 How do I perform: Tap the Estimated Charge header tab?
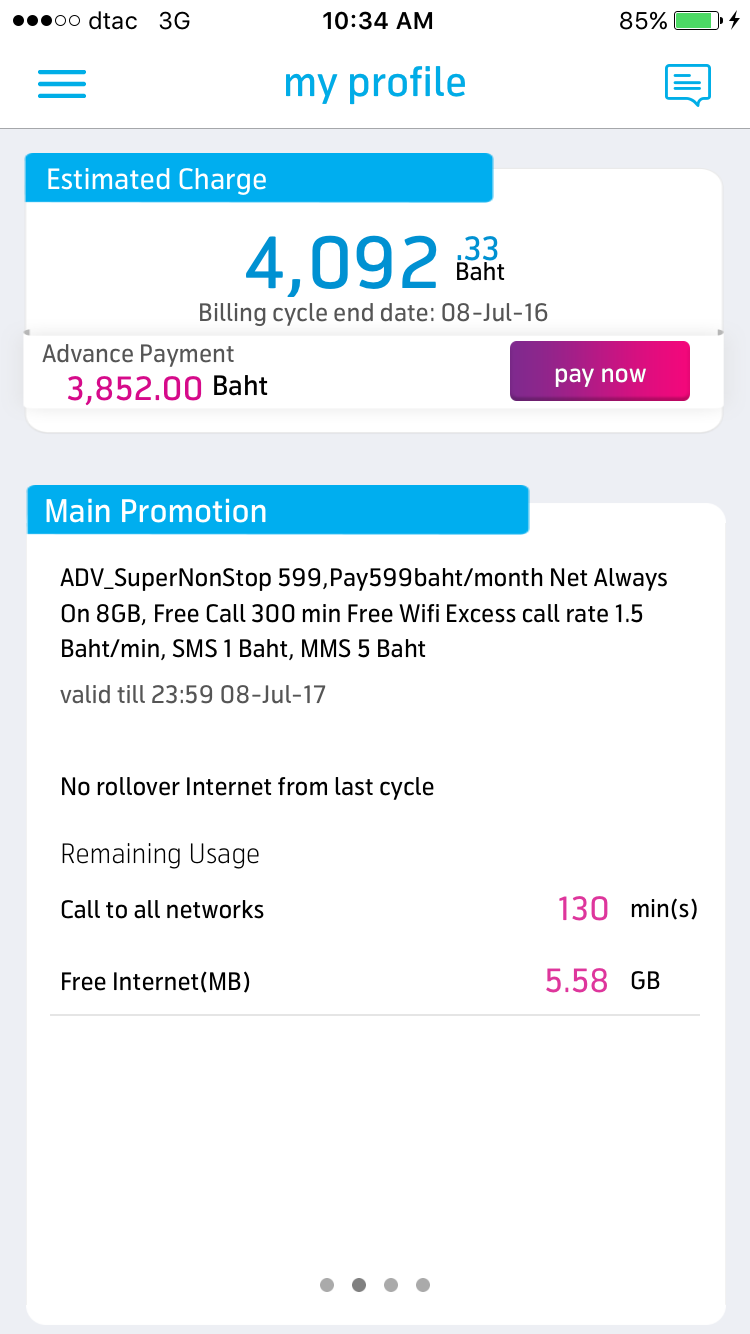tap(258, 179)
